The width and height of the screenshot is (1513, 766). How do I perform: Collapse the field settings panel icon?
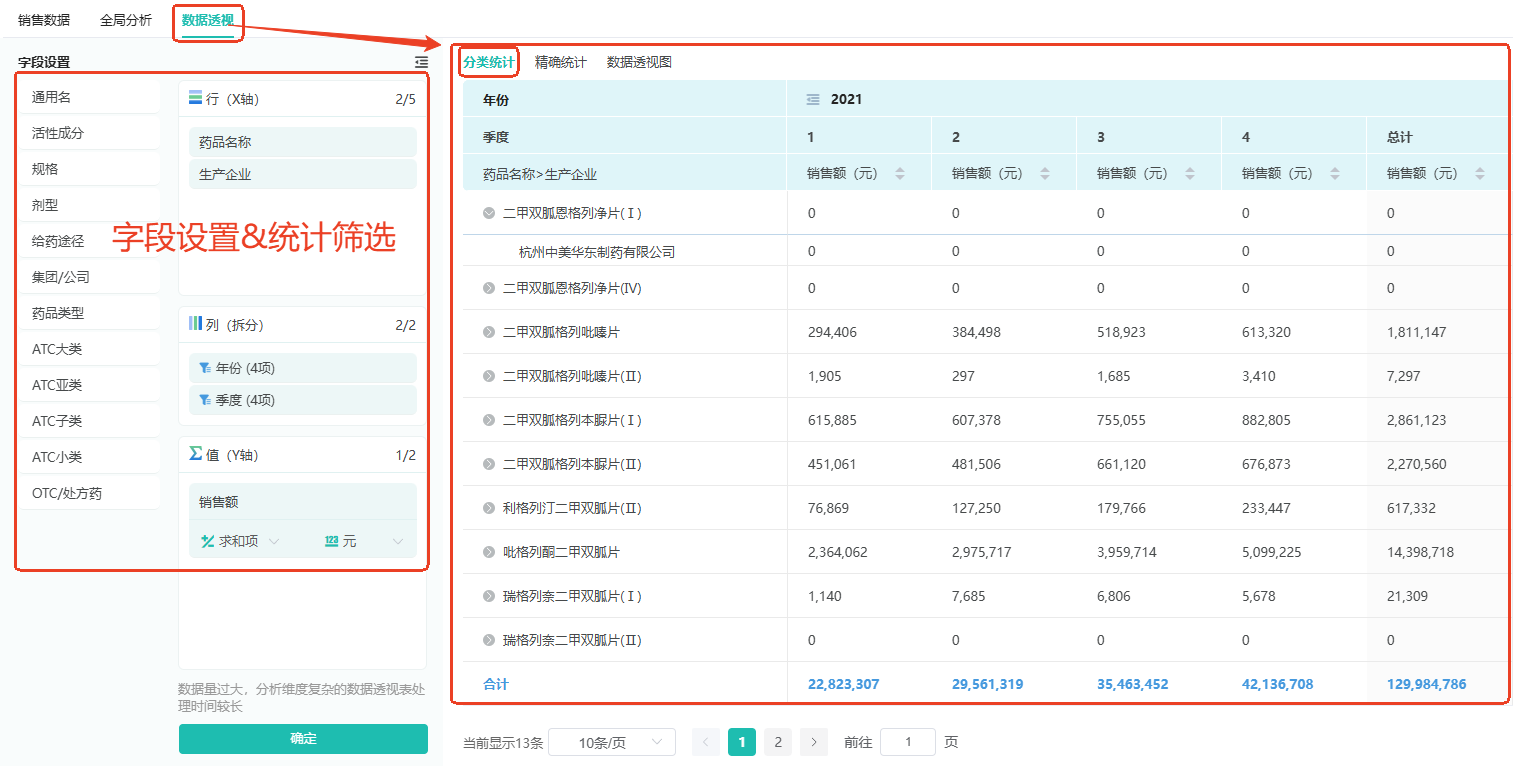[421, 62]
